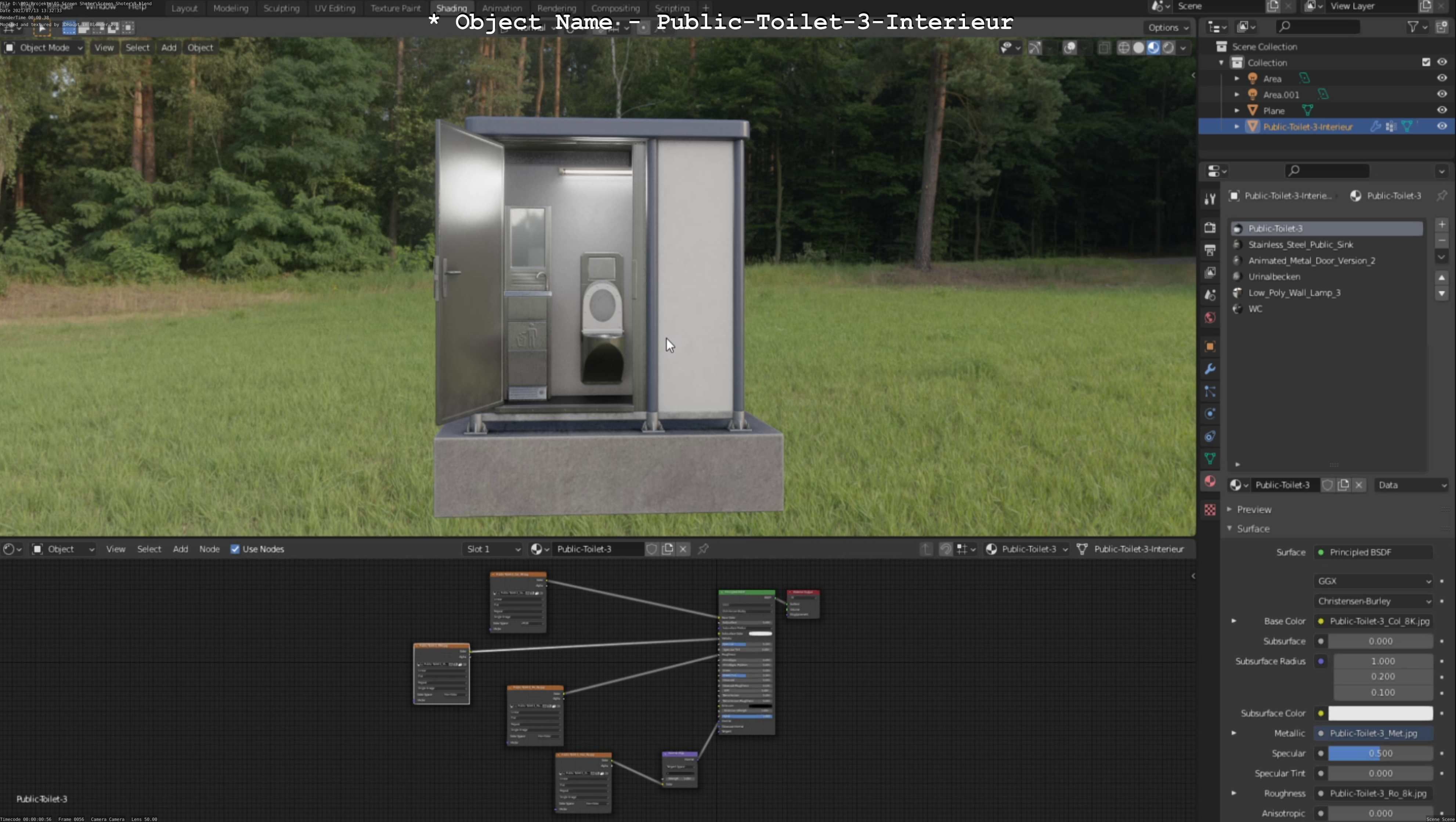Open the Output properties tab
This screenshot has height=822, width=1456.
pyautogui.click(x=1210, y=250)
